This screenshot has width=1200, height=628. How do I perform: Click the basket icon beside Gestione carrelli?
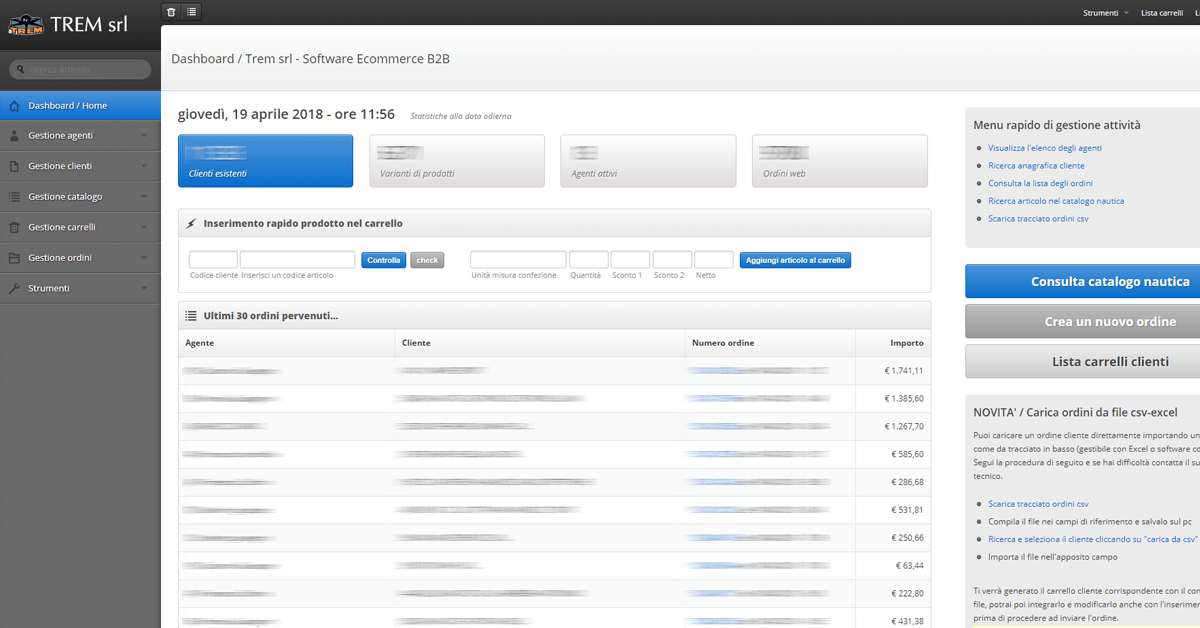coord(14,227)
